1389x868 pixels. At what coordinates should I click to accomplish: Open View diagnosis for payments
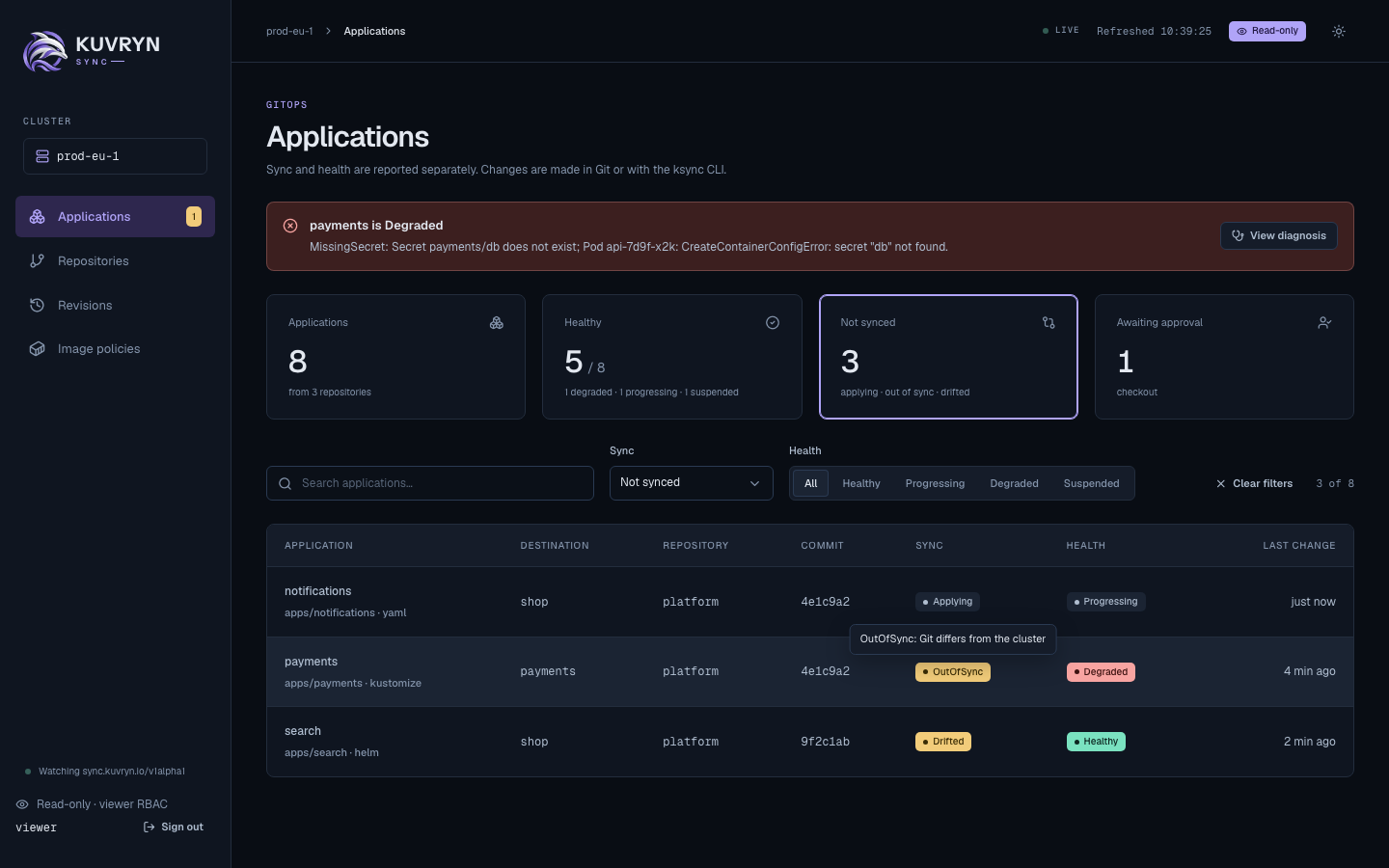click(x=1279, y=236)
